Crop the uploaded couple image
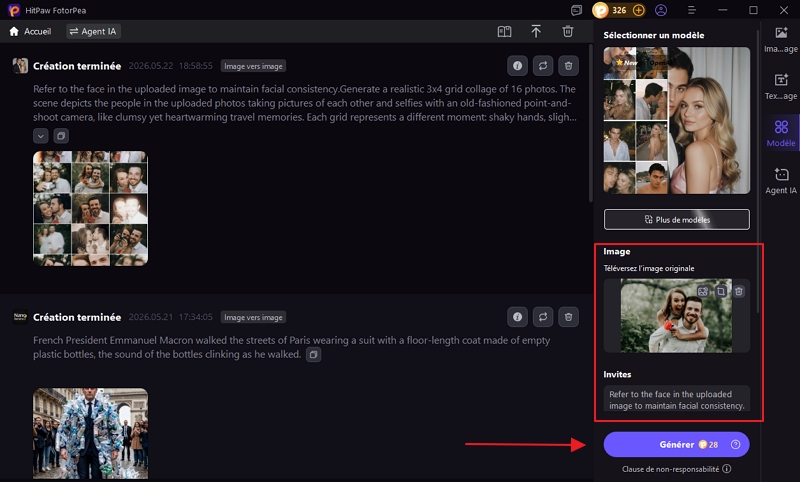800x482 pixels. pos(720,292)
